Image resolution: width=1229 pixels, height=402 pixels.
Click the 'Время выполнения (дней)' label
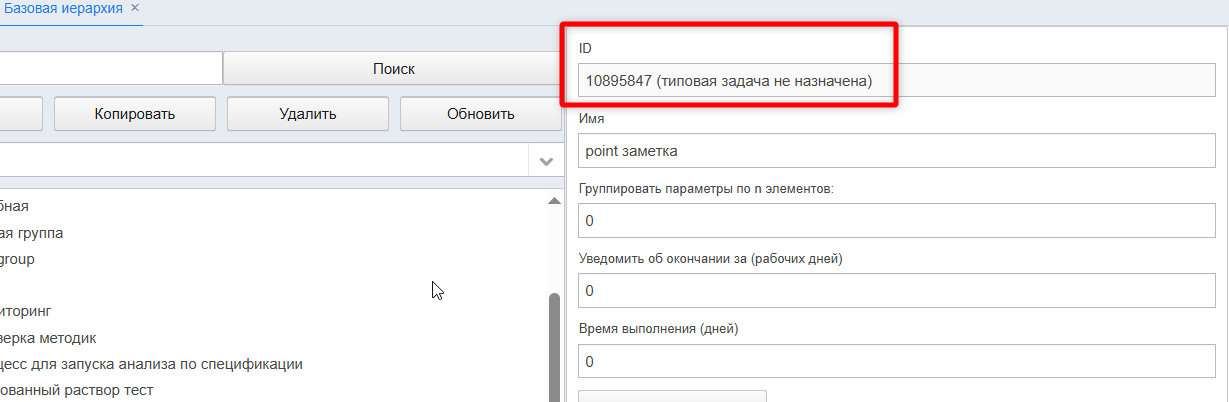[658, 329]
